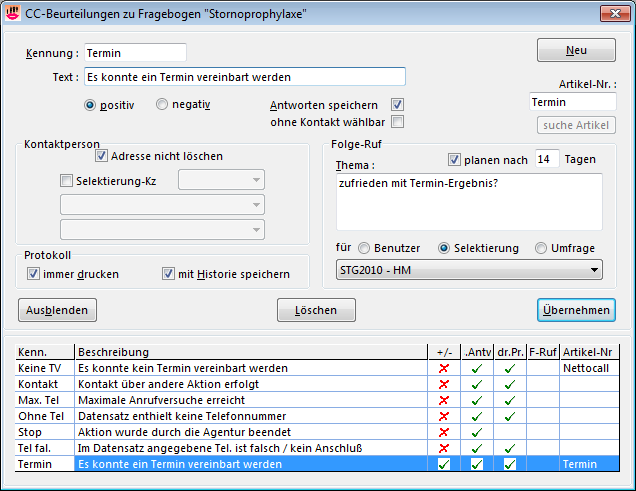Select the 'negativ' radio button
Image resolution: width=636 pixels, height=491 pixels.
[x=162, y=104]
